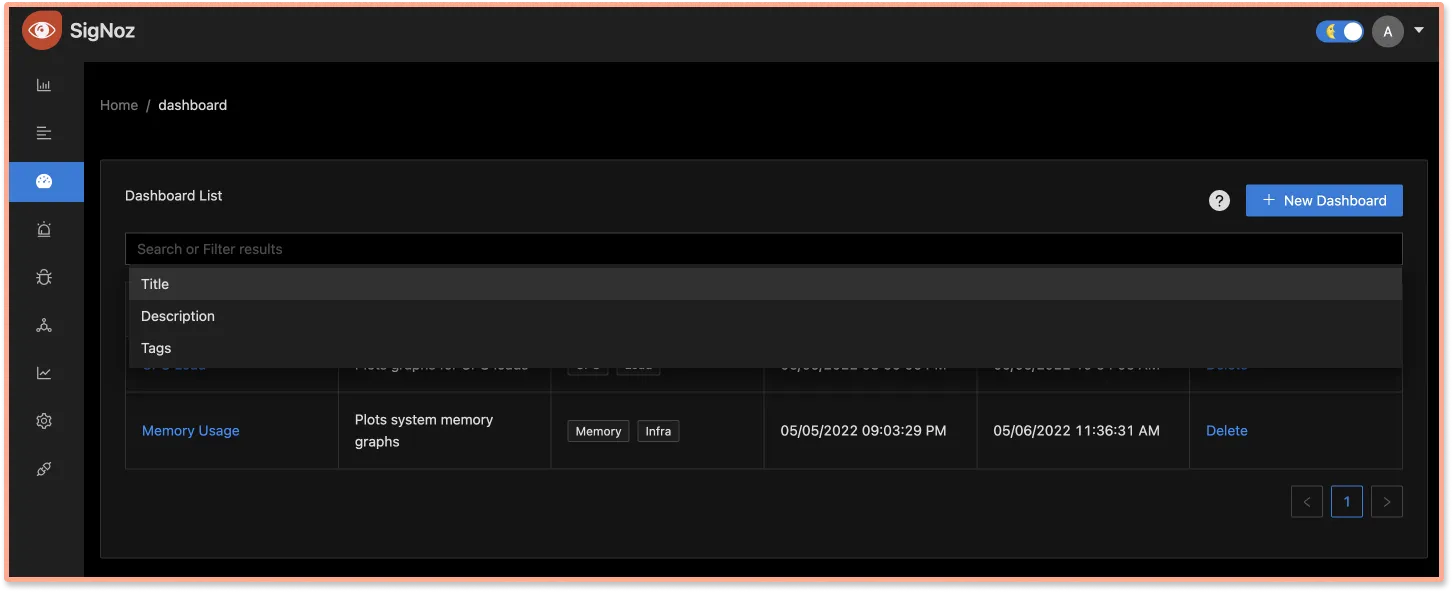The height and width of the screenshot is (592, 1452).
Task: Go to the next page arrow
Action: tap(1387, 502)
